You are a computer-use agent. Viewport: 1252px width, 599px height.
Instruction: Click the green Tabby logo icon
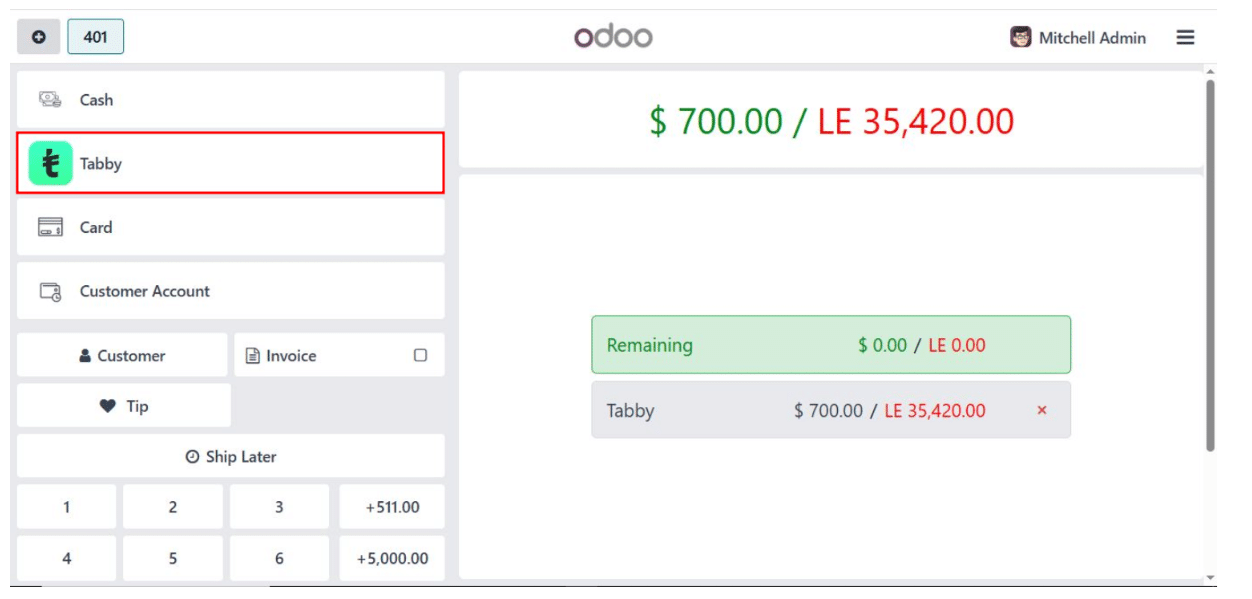[50, 164]
